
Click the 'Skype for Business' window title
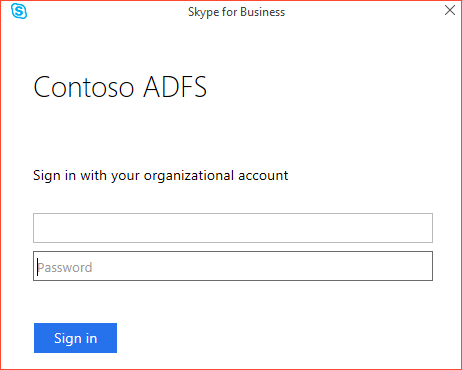(236, 12)
